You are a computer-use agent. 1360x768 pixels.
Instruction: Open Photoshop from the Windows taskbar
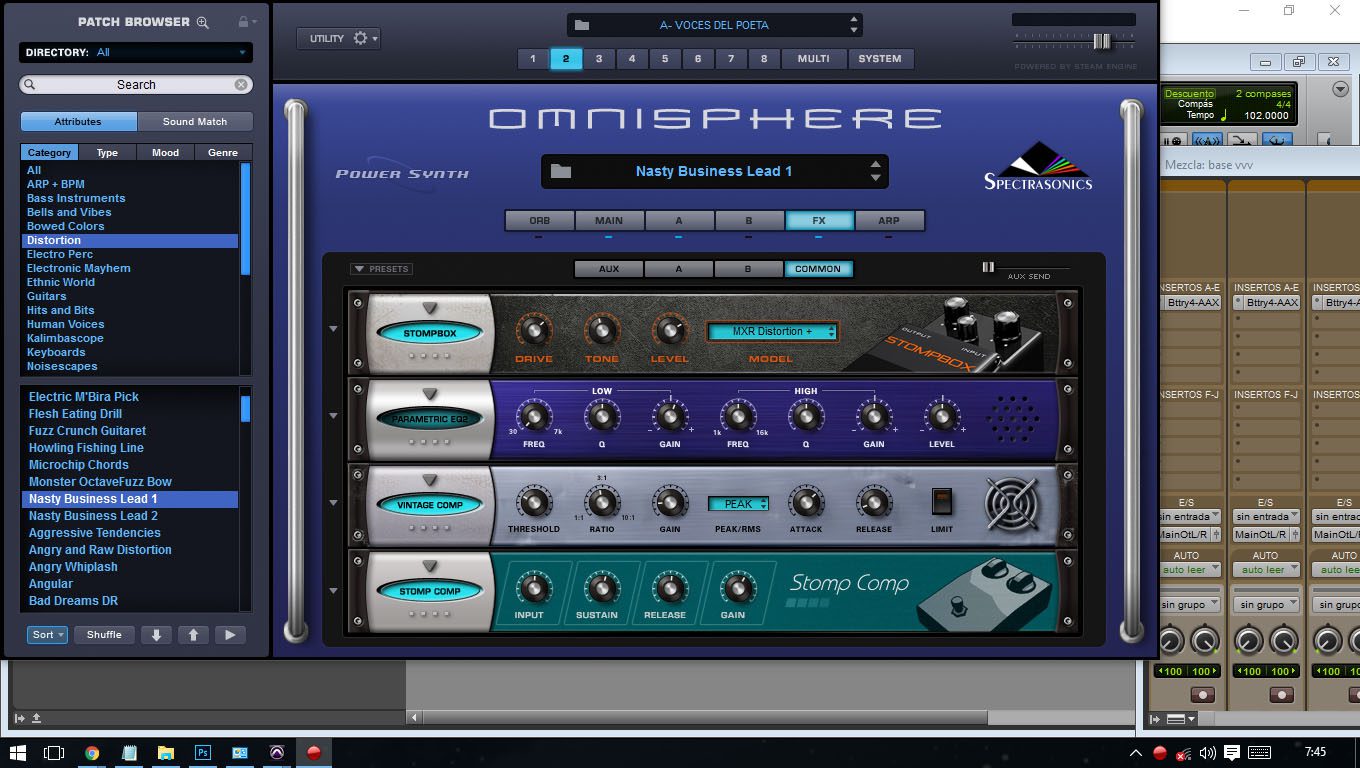[x=203, y=753]
